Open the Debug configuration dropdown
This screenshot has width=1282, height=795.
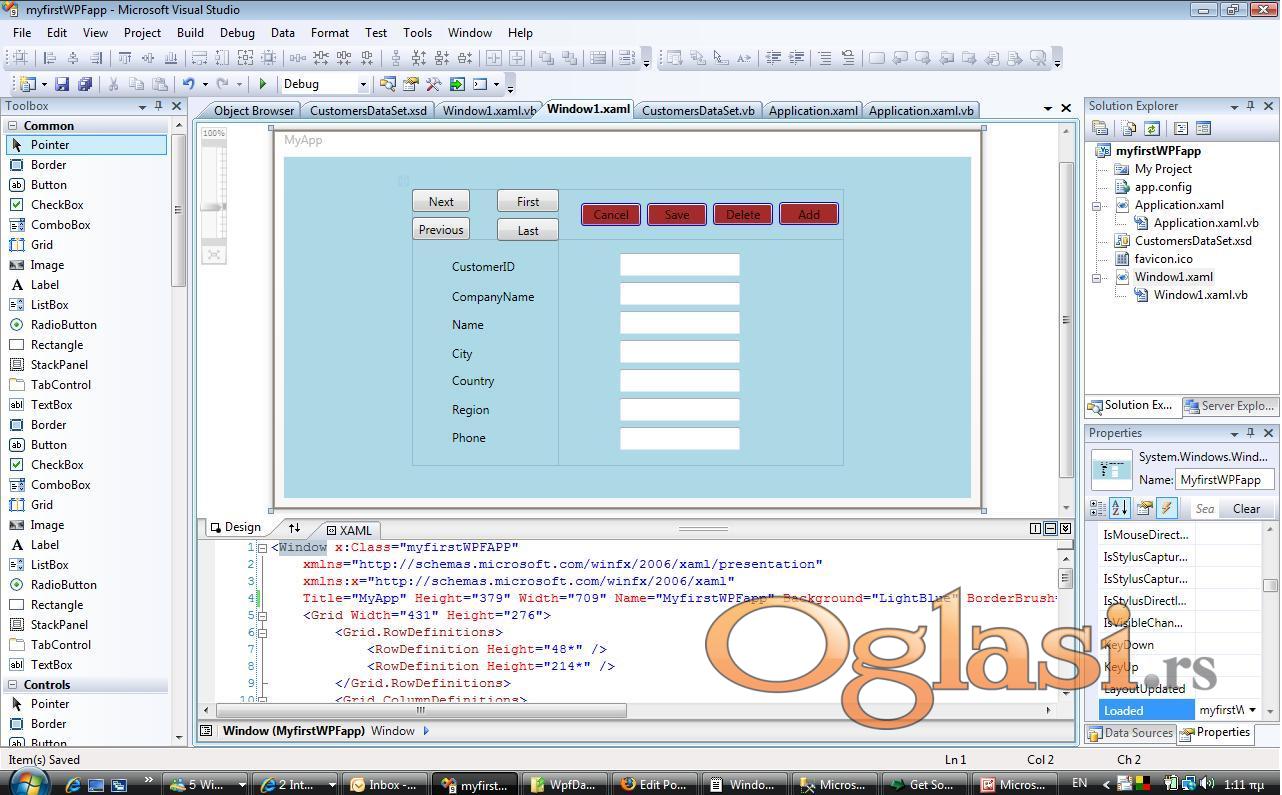coord(363,85)
